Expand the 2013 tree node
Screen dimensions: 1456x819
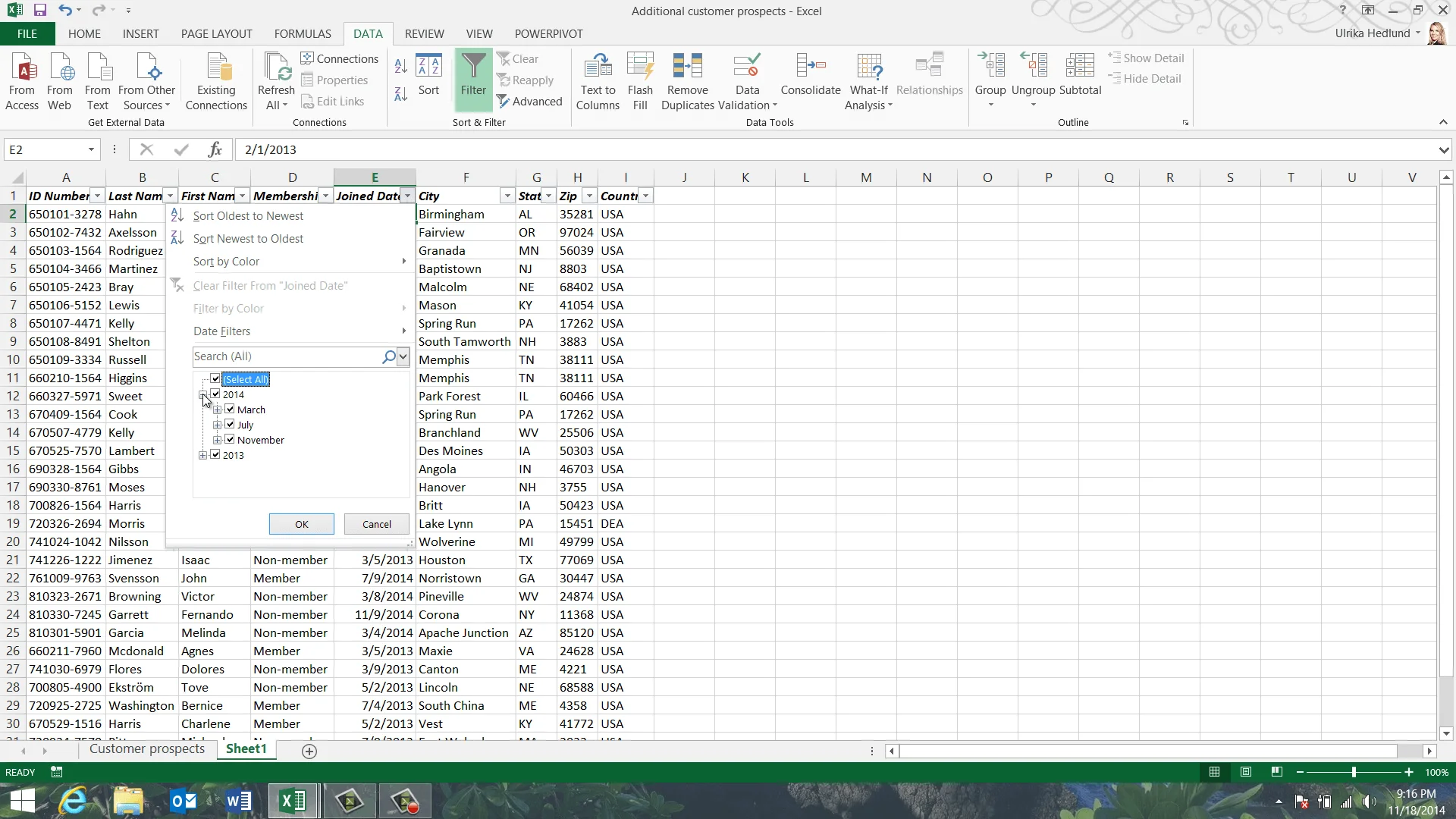(202, 455)
